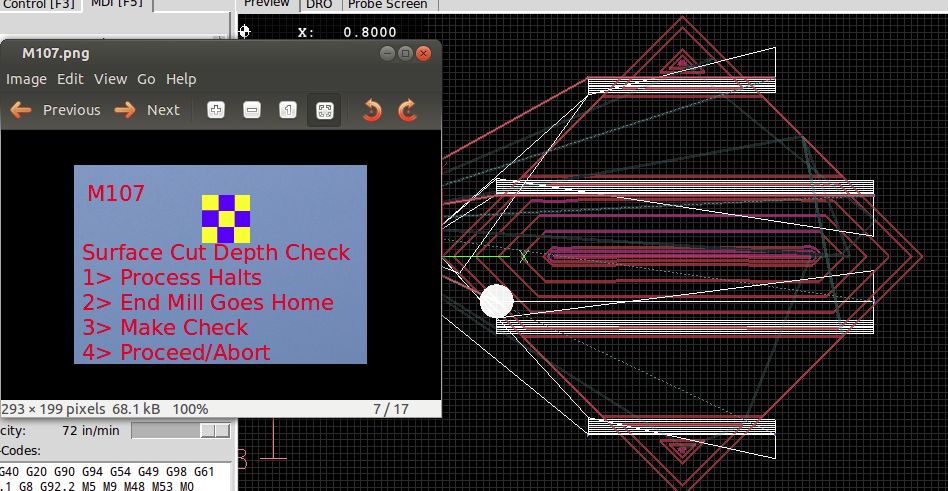Click the Previous image arrow button

56,110
